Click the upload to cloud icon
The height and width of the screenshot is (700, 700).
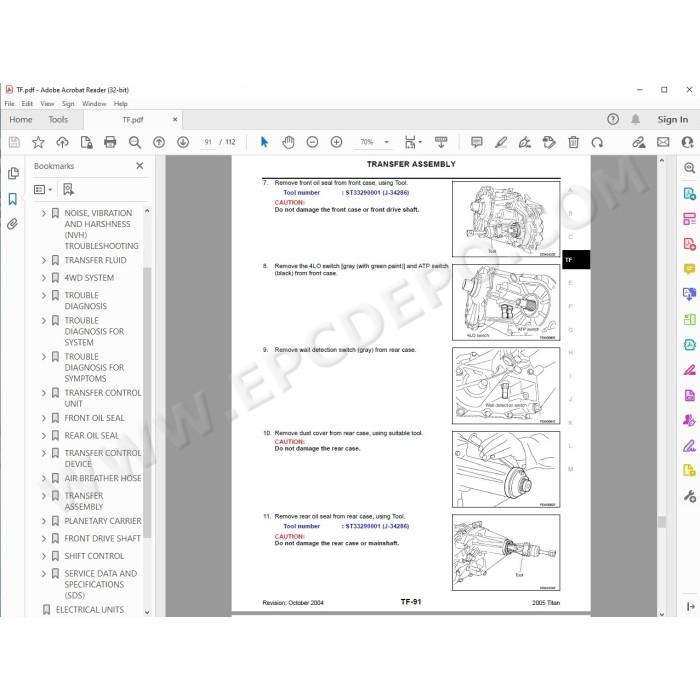[x=62, y=142]
